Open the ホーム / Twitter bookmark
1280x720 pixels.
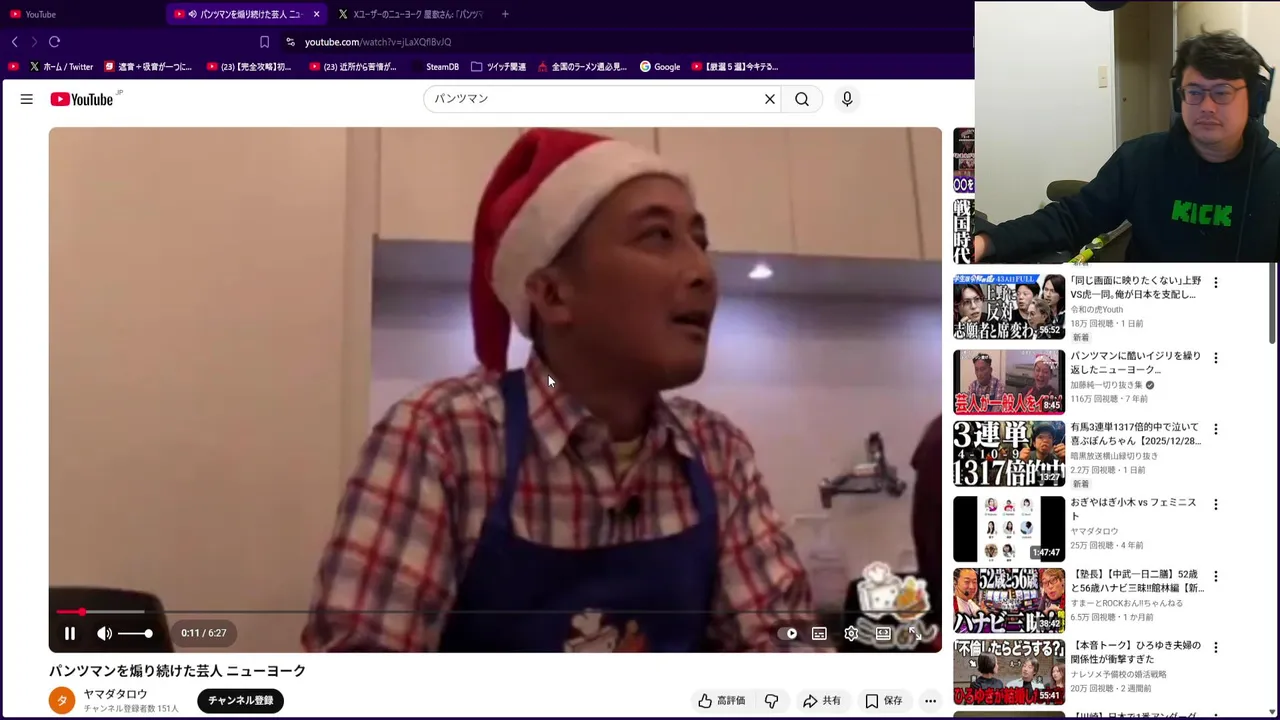pyautogui.click(x=61, y=67)
